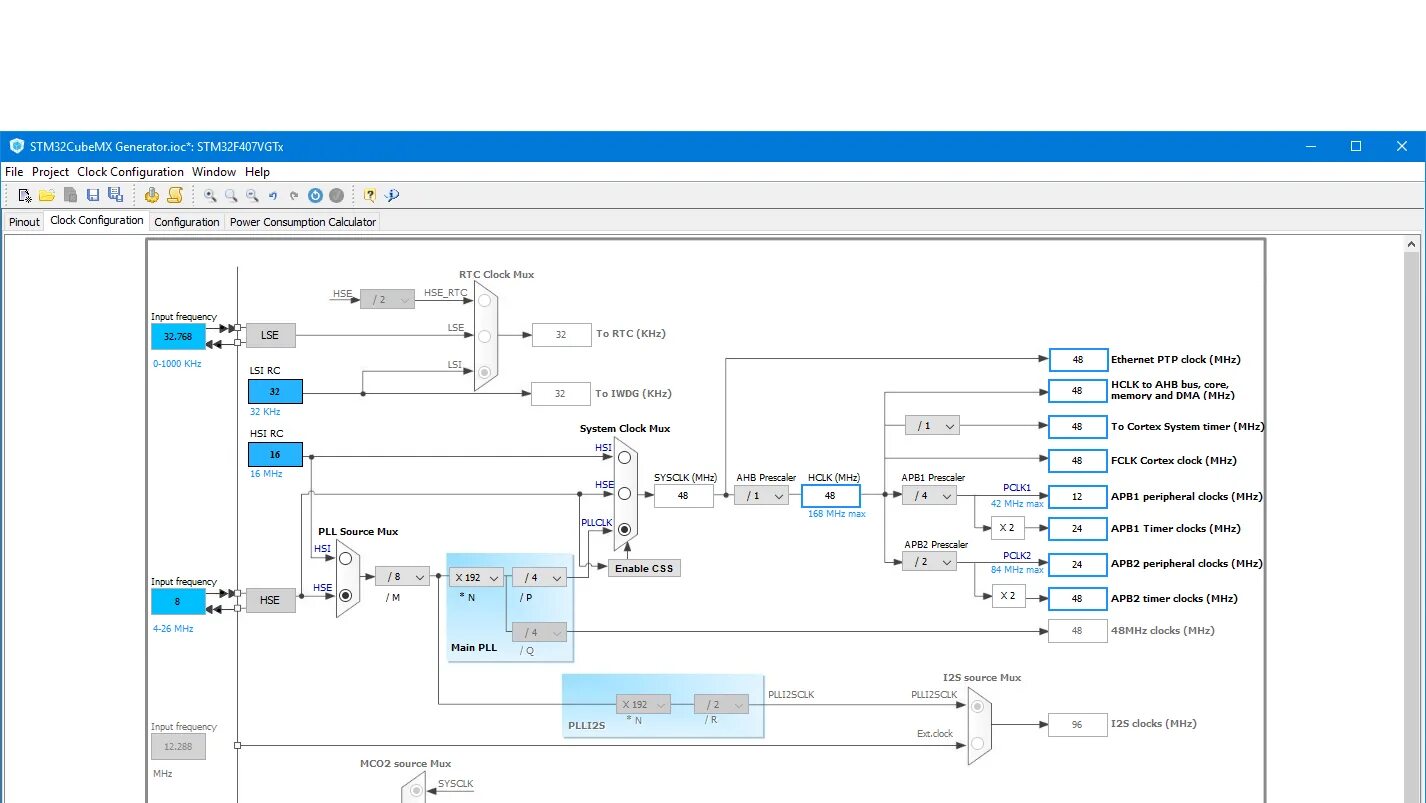Click the HSE input frequency field showing 8

click(x=178, y=601)
